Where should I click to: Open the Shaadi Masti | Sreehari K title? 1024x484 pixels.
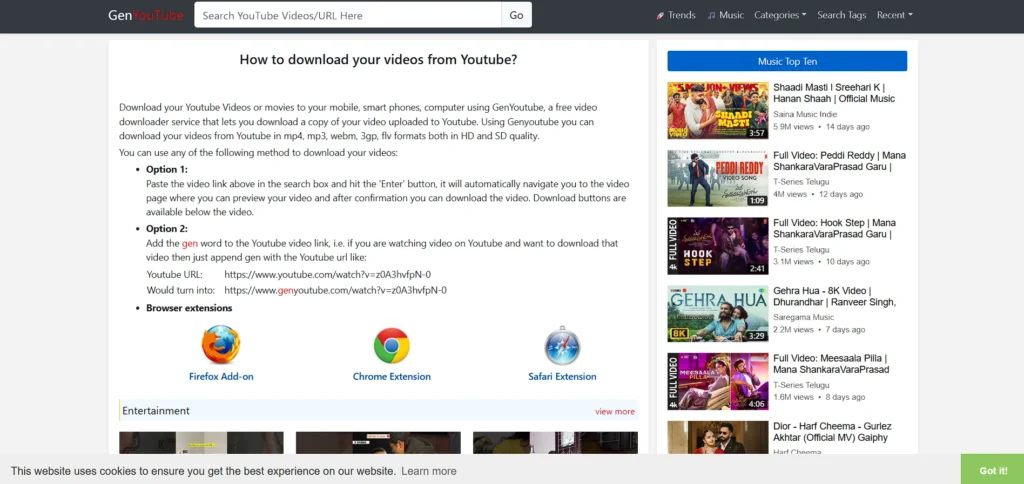834,93
